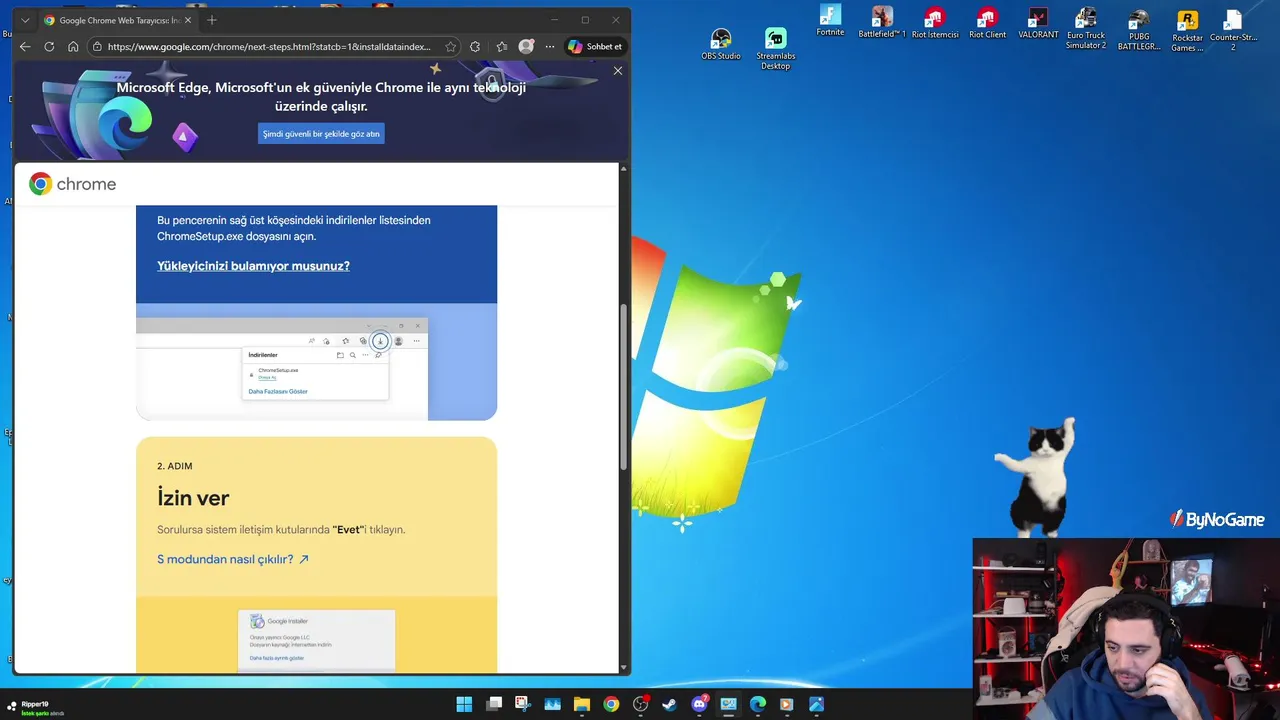This screenshot has width=1280, height=720.
Task: Open File Explorer from taskbar
Action: pyautogui.click(x=582, y=704)
